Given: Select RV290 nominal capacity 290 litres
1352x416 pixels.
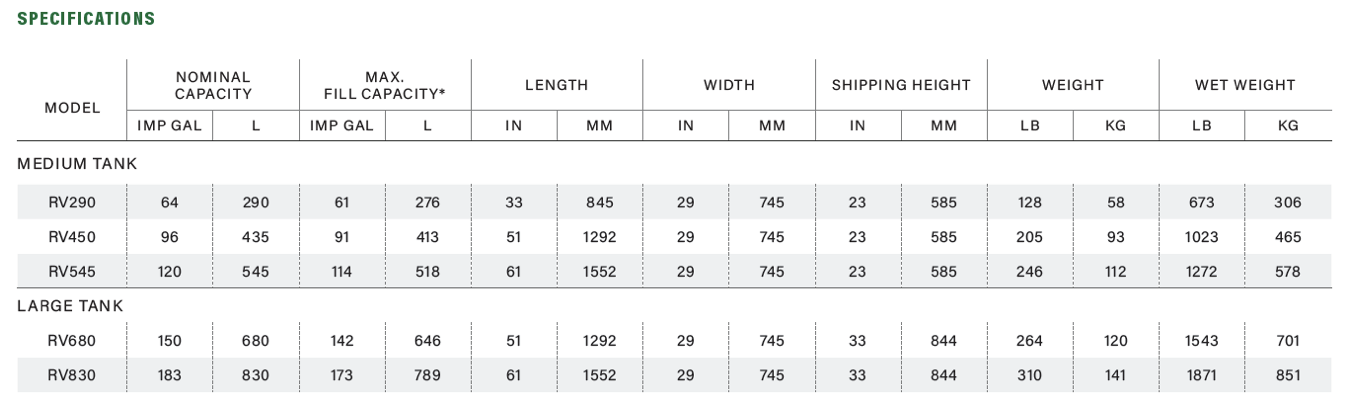Looking at the screenshot, I should pos(255,202).
